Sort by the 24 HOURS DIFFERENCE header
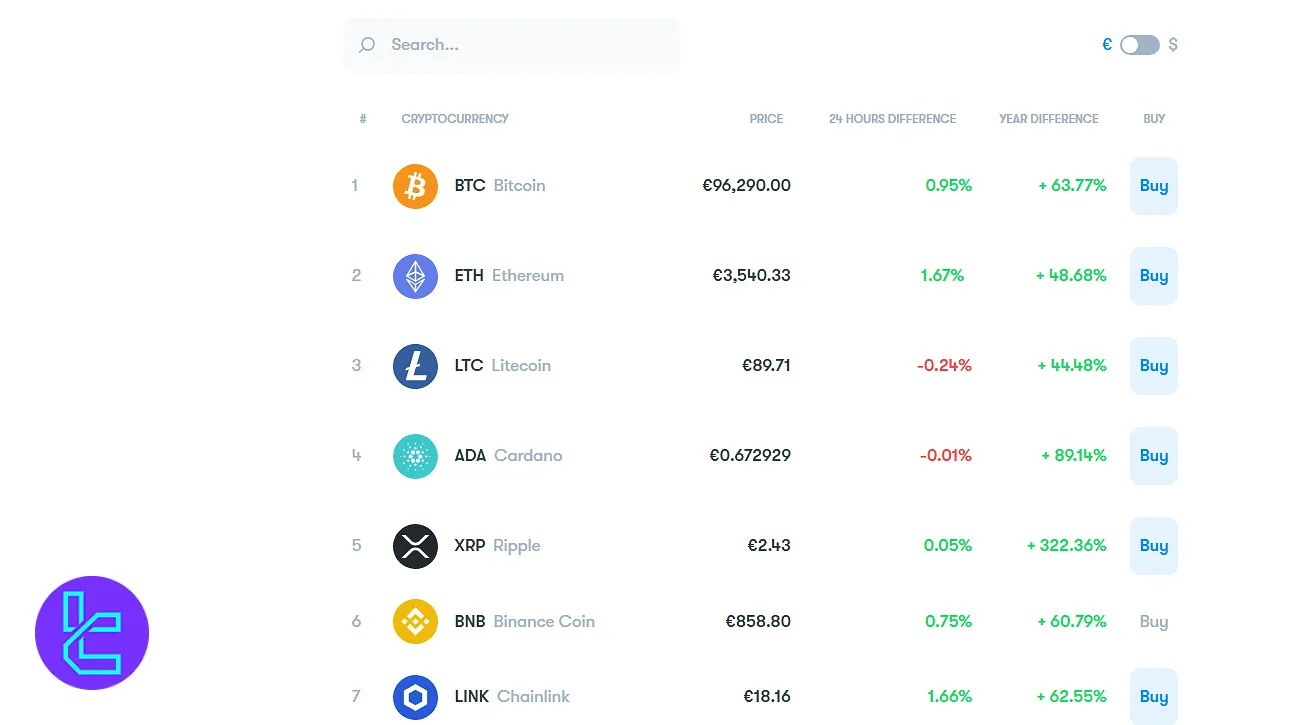The image size is (1296, 725). pyautogui.click(x=891, y=118)
